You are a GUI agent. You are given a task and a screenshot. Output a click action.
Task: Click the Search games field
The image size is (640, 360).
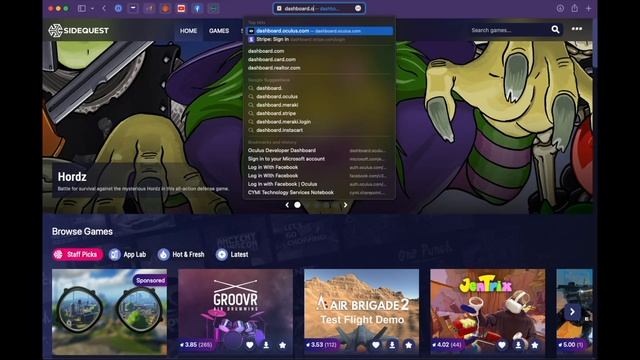tap(508, 30)
